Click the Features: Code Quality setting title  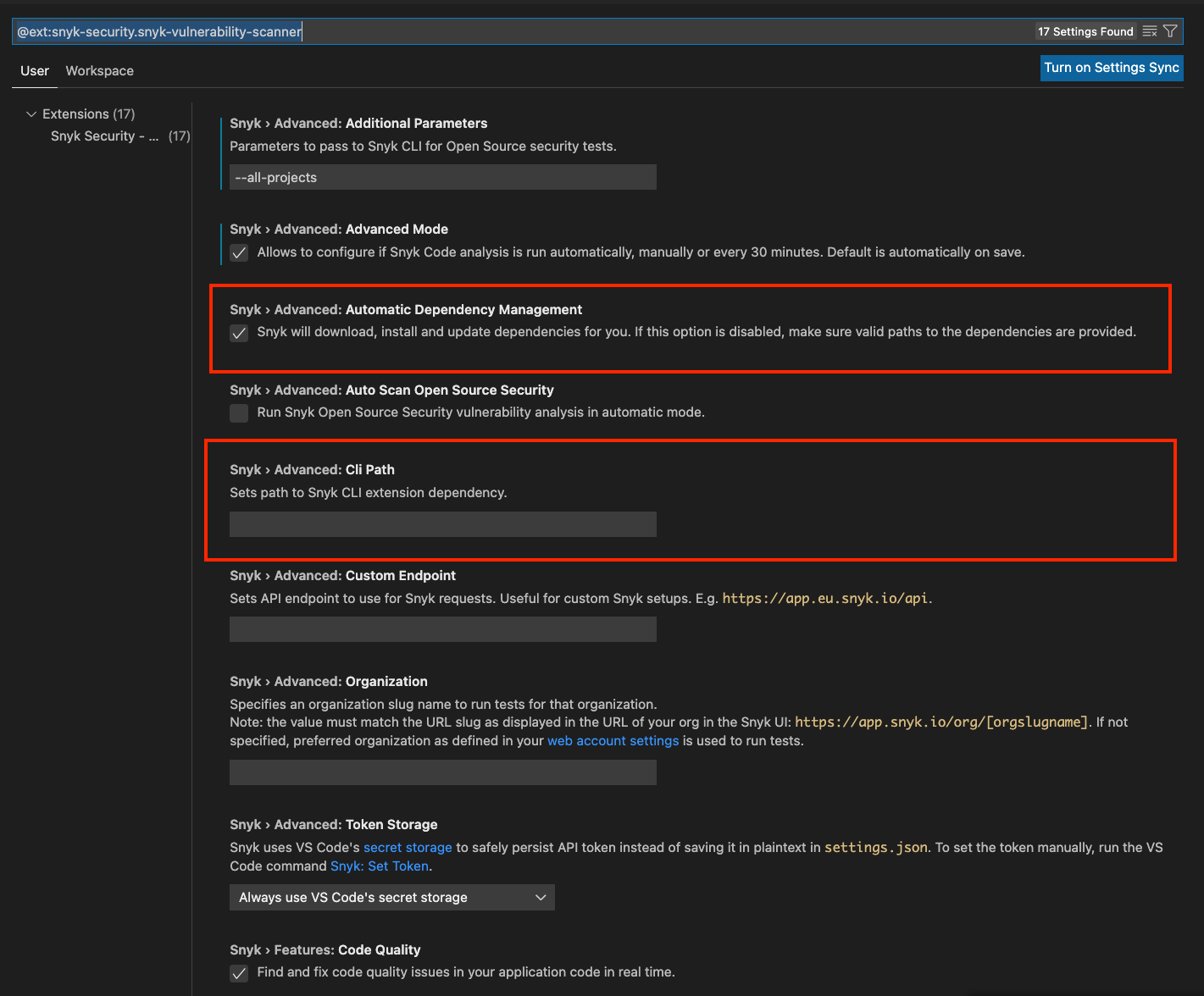tap(325, 949)
